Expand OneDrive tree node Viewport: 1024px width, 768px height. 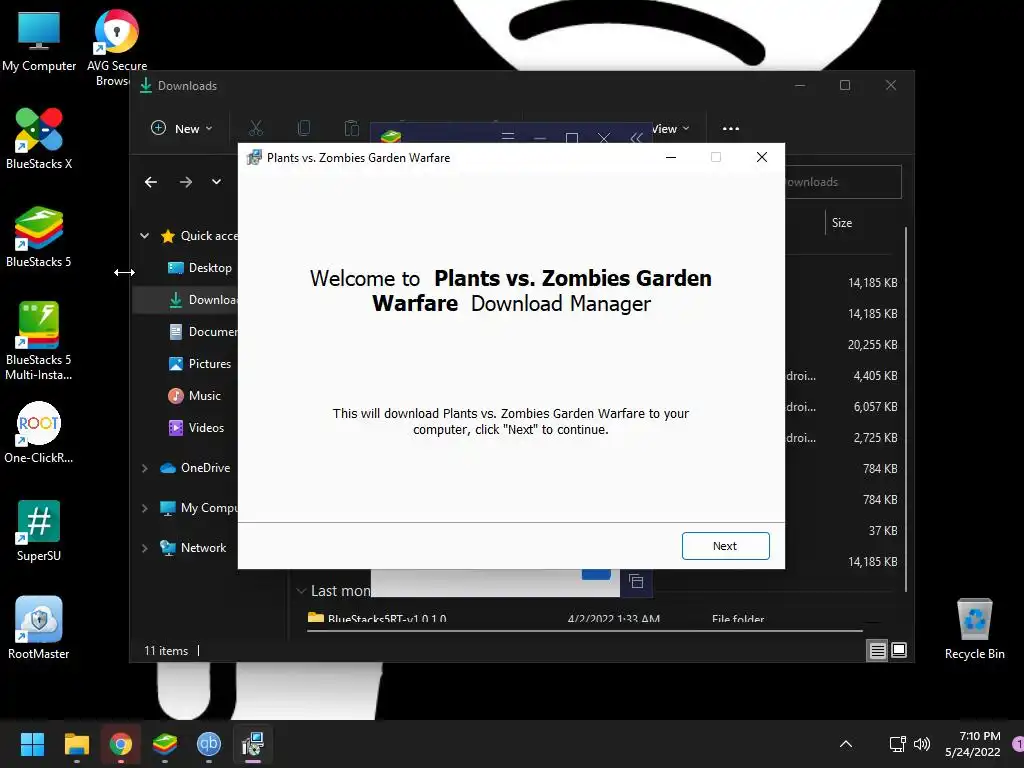(144, 468)
